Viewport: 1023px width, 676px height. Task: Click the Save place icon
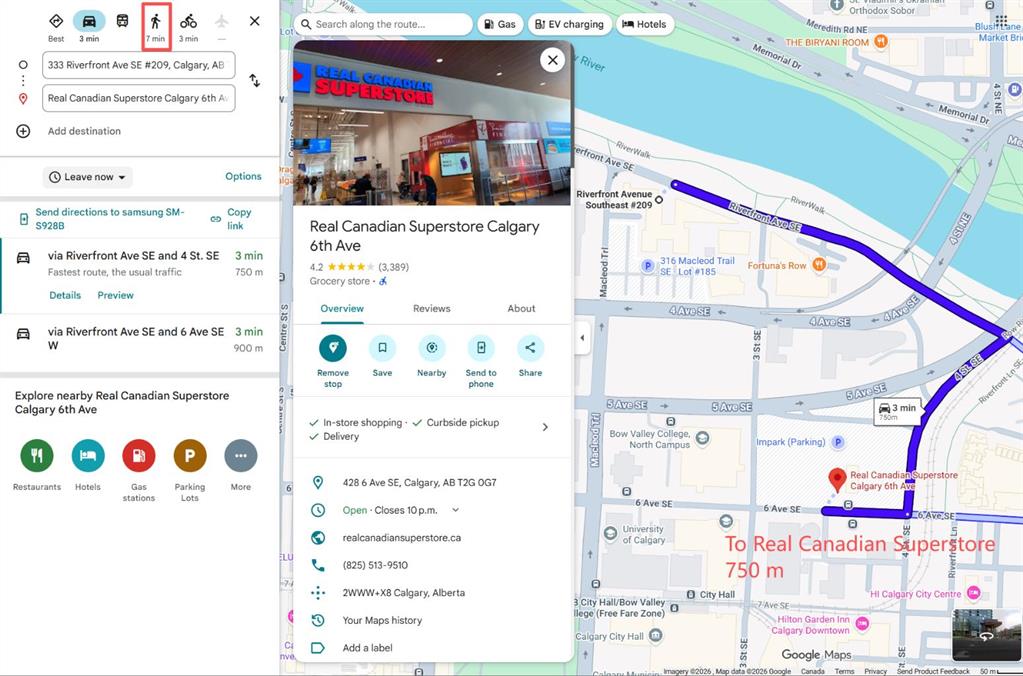(382, 348)
